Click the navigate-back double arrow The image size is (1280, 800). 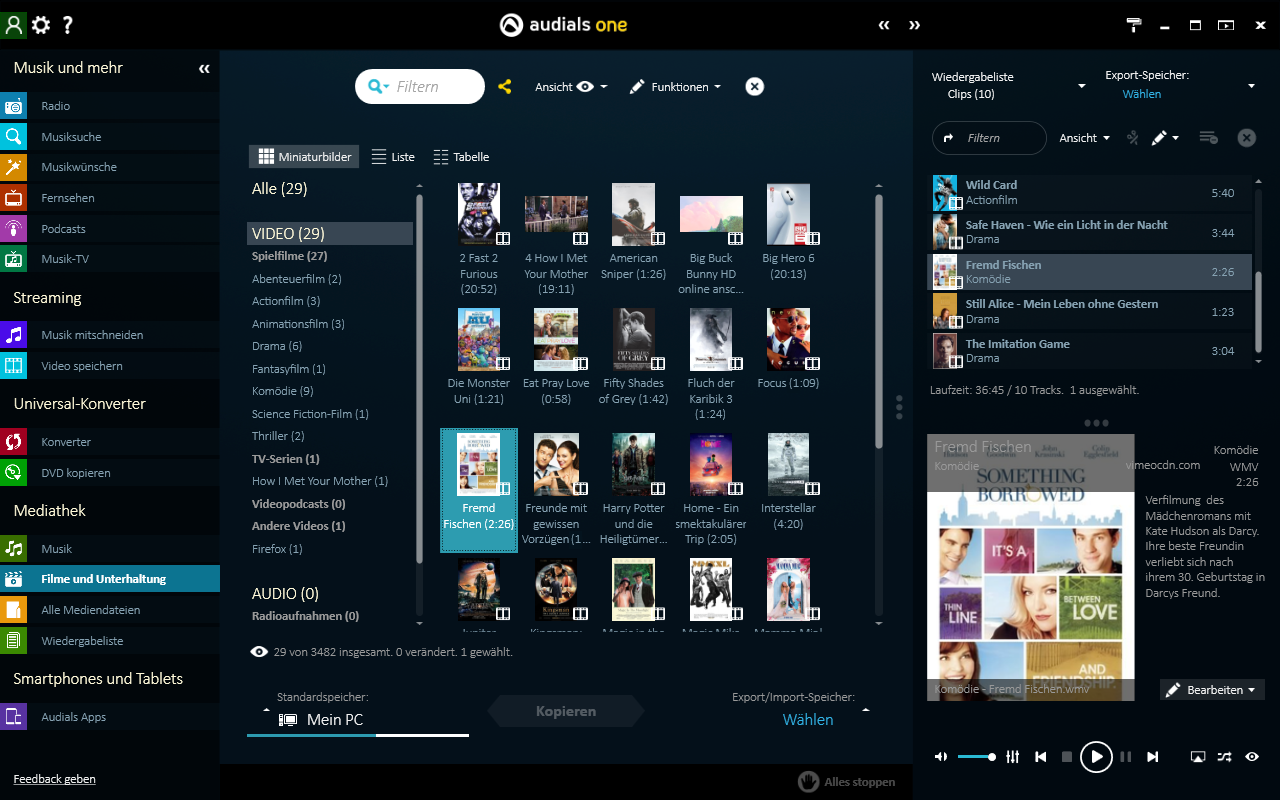click(x=884, y=25)
